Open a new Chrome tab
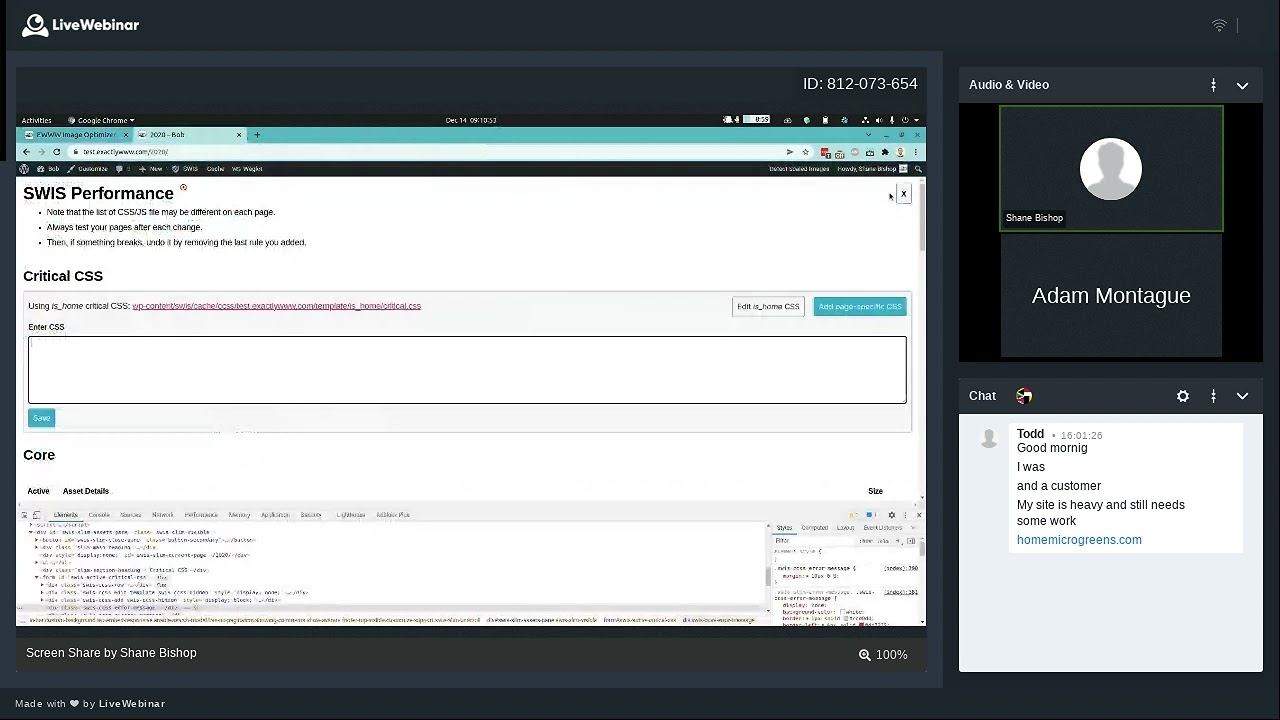Screen dimensions: 1280x720 click(x=257, y=134)
